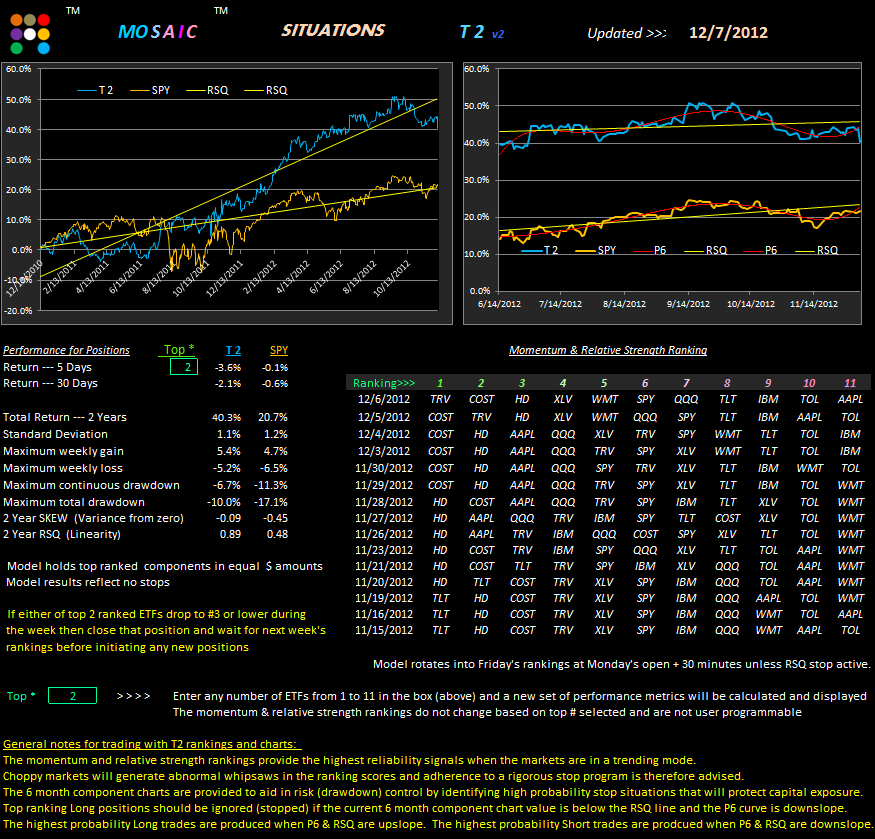875x839 pixels.
Task: Click the 11/19/2012 ranking row date
Action: (384, 598)
